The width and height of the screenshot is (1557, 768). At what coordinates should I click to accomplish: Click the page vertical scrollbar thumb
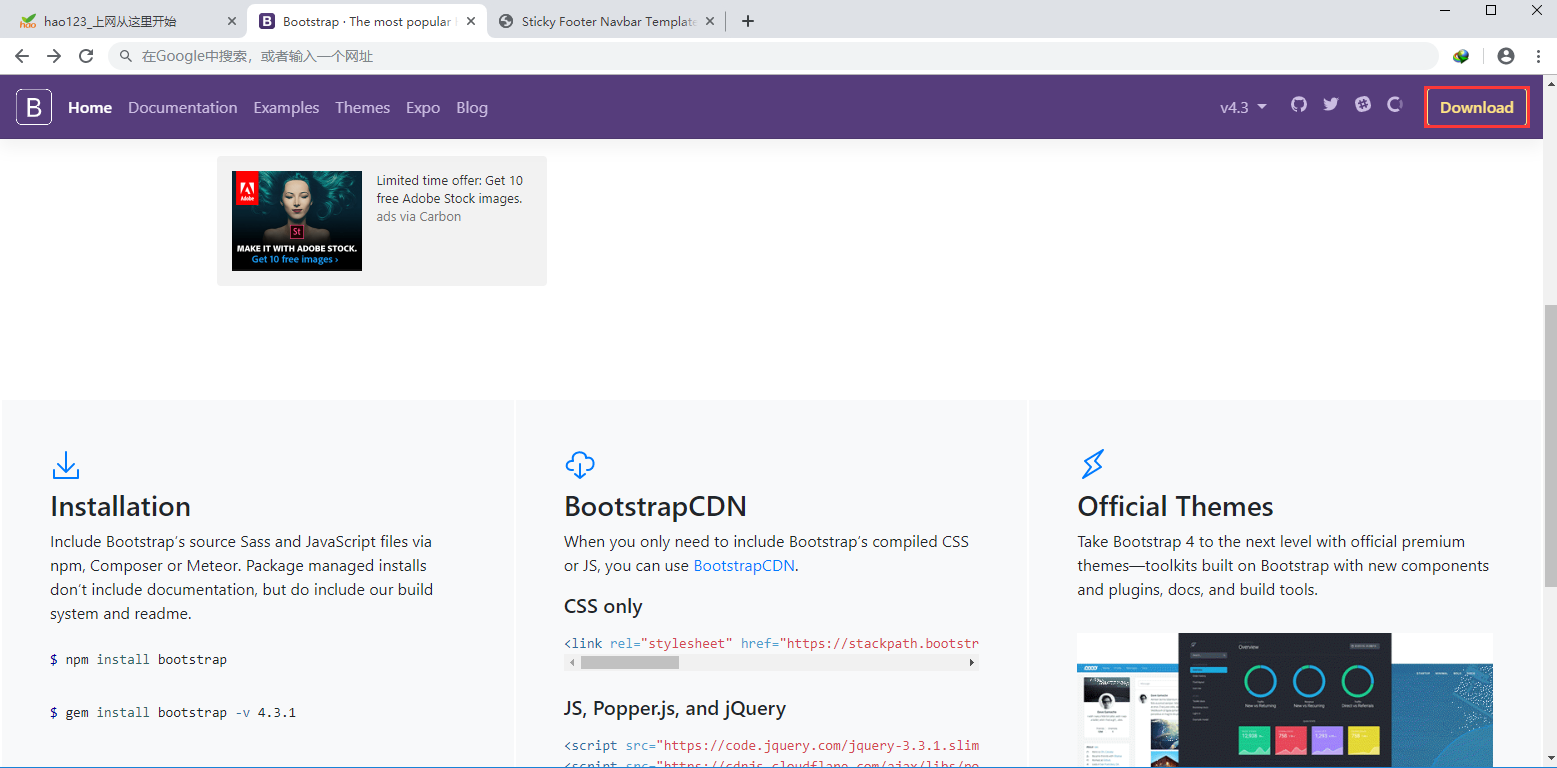(1549, 446)
